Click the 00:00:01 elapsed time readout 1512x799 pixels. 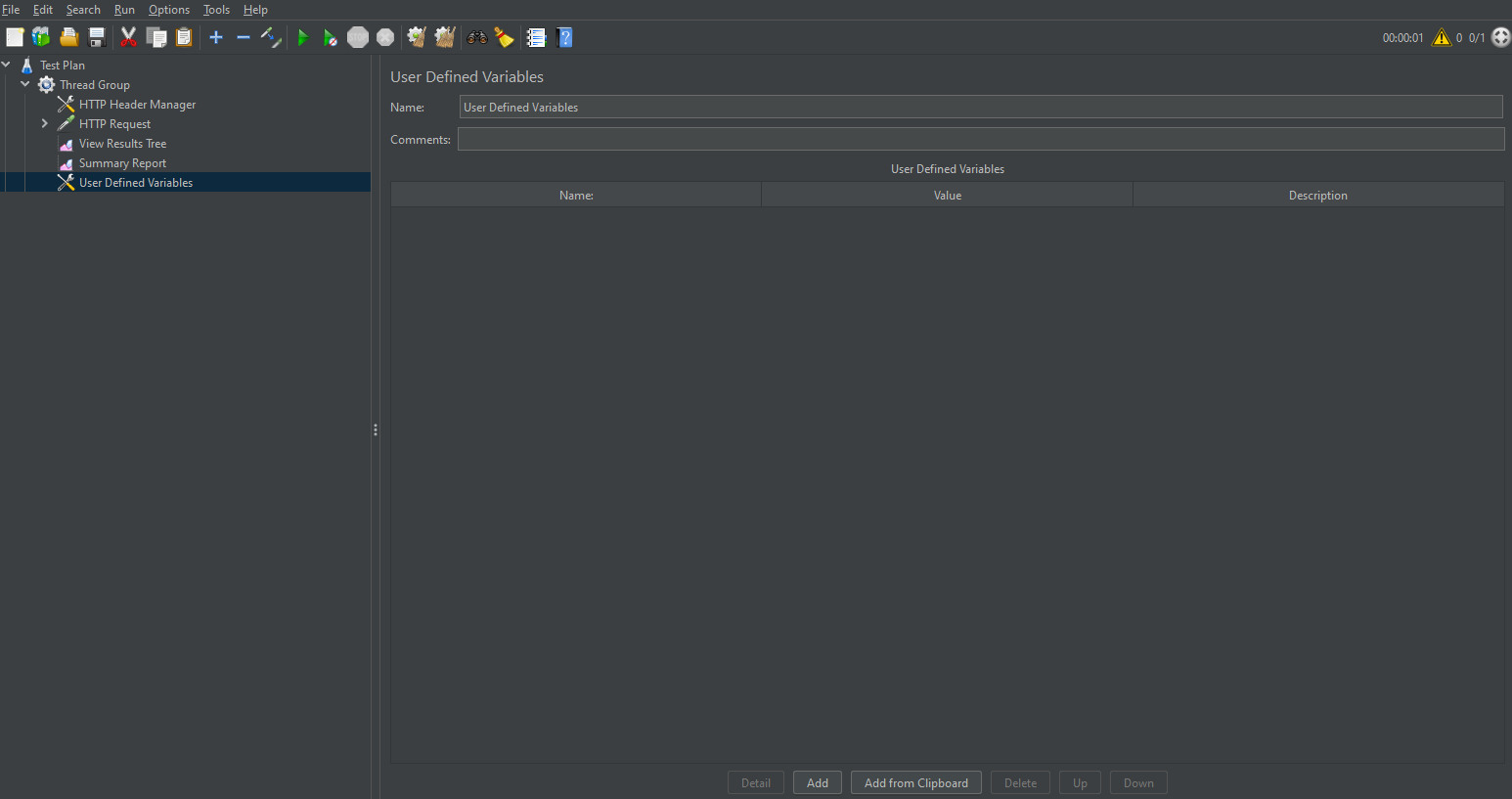point(1402,38)
